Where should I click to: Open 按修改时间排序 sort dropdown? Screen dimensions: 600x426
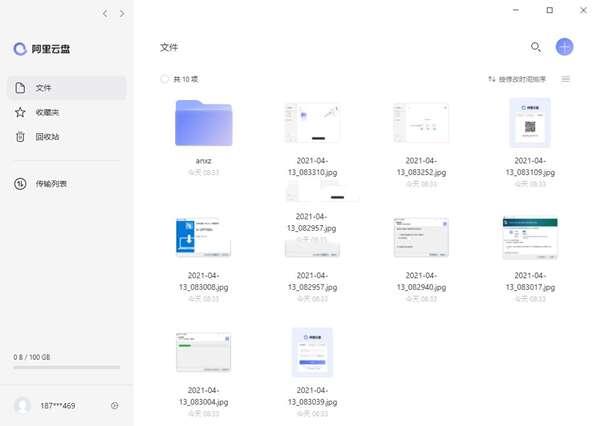click(517, 79)
